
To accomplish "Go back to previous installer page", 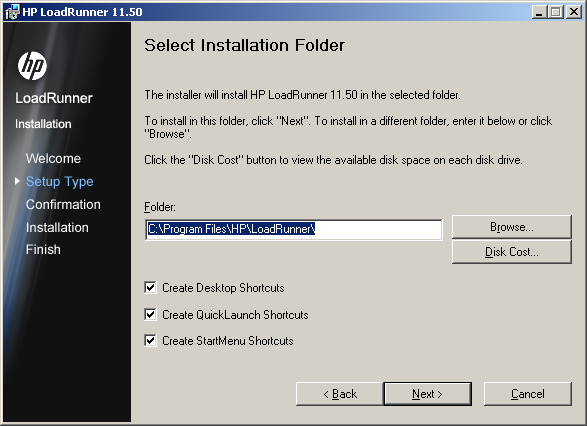I will [x=340, y=394].
